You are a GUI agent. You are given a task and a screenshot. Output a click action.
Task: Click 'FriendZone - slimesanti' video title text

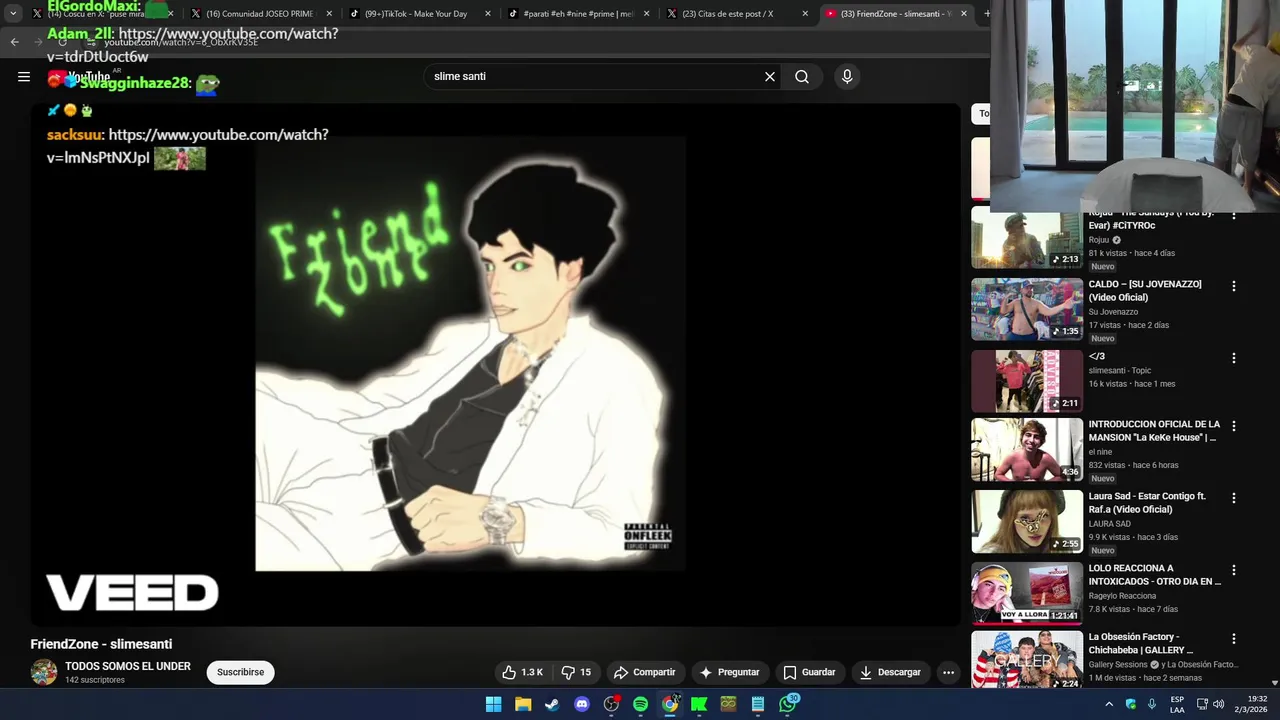(101, 644)
